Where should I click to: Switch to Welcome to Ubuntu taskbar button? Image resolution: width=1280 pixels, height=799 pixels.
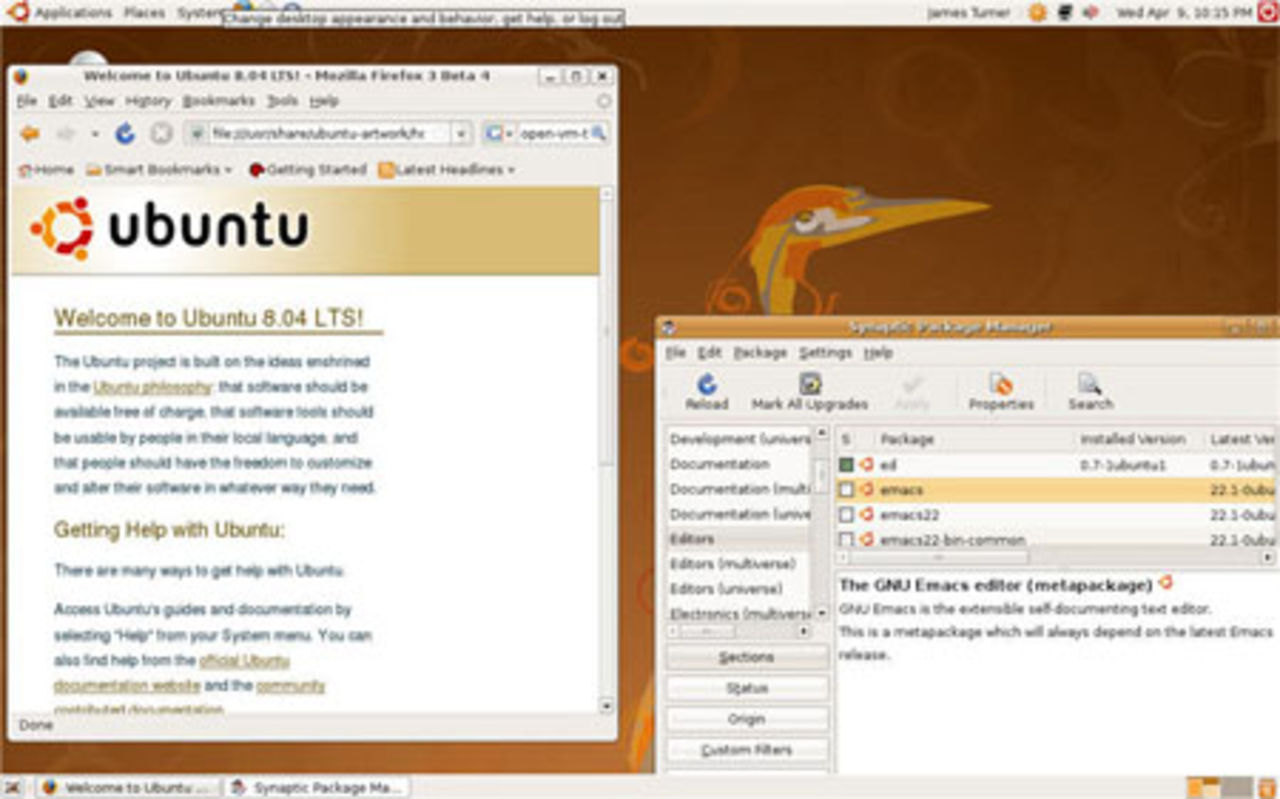click(x=127, y=787)
